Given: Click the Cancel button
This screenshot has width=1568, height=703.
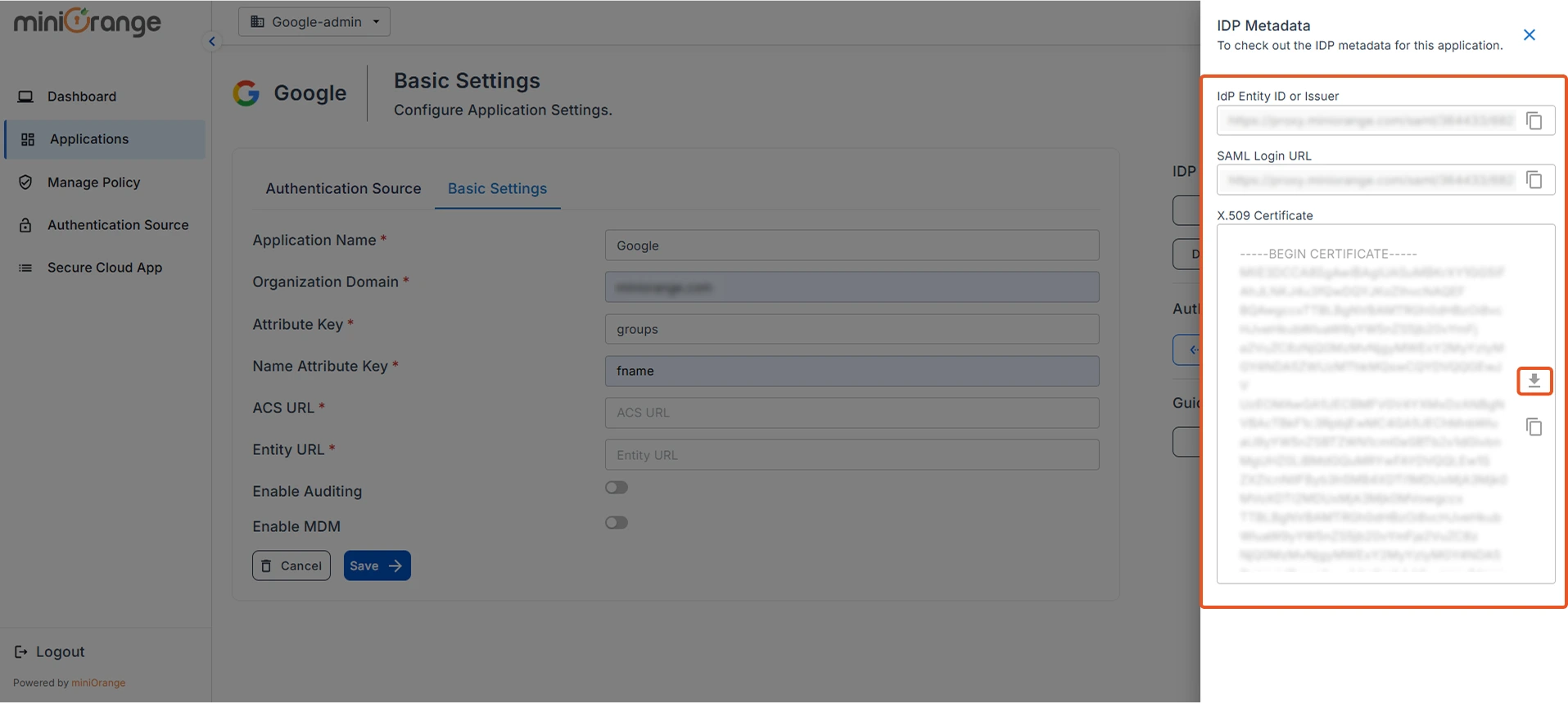Looking at the screenshot, I should [x=291, y=566].
